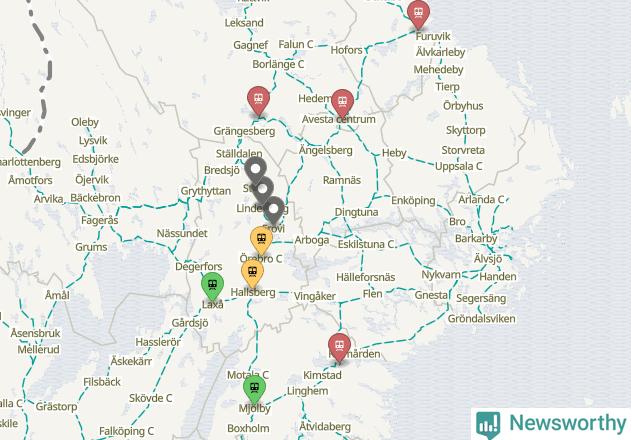Viewport: 631px width, 440px height.
Task: Click the gray pin near Frövi
Action: [x=274, y=210]
